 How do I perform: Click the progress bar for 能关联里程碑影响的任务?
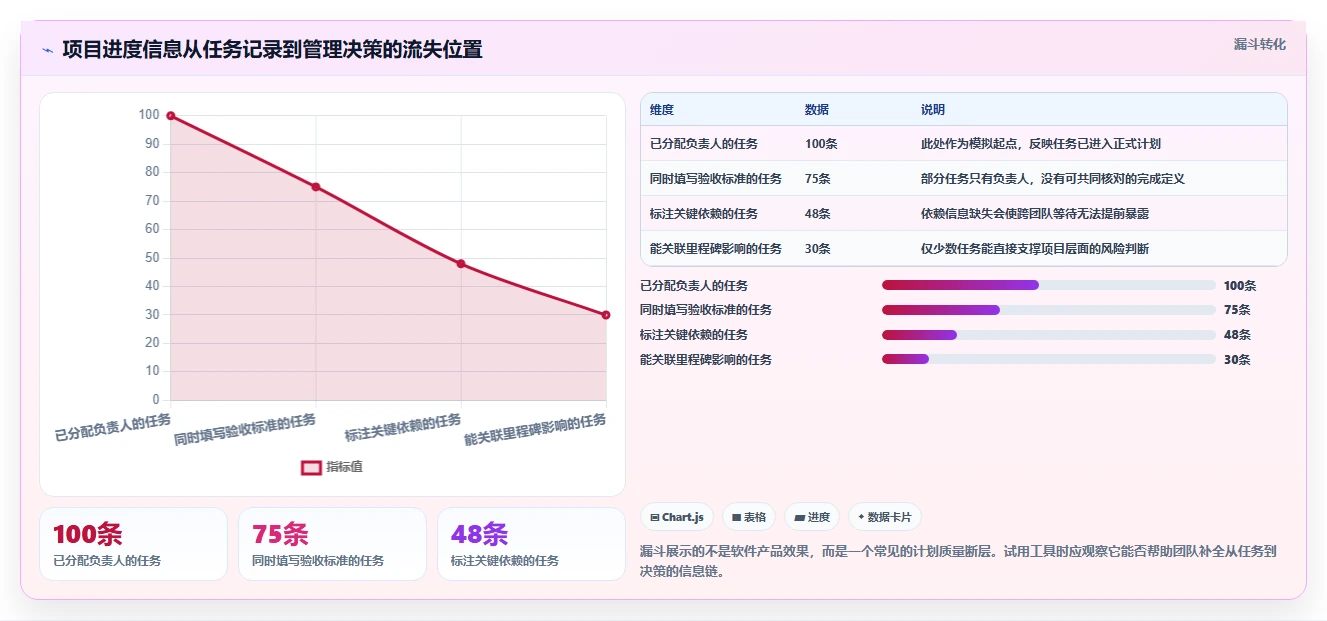[1049, 359]
